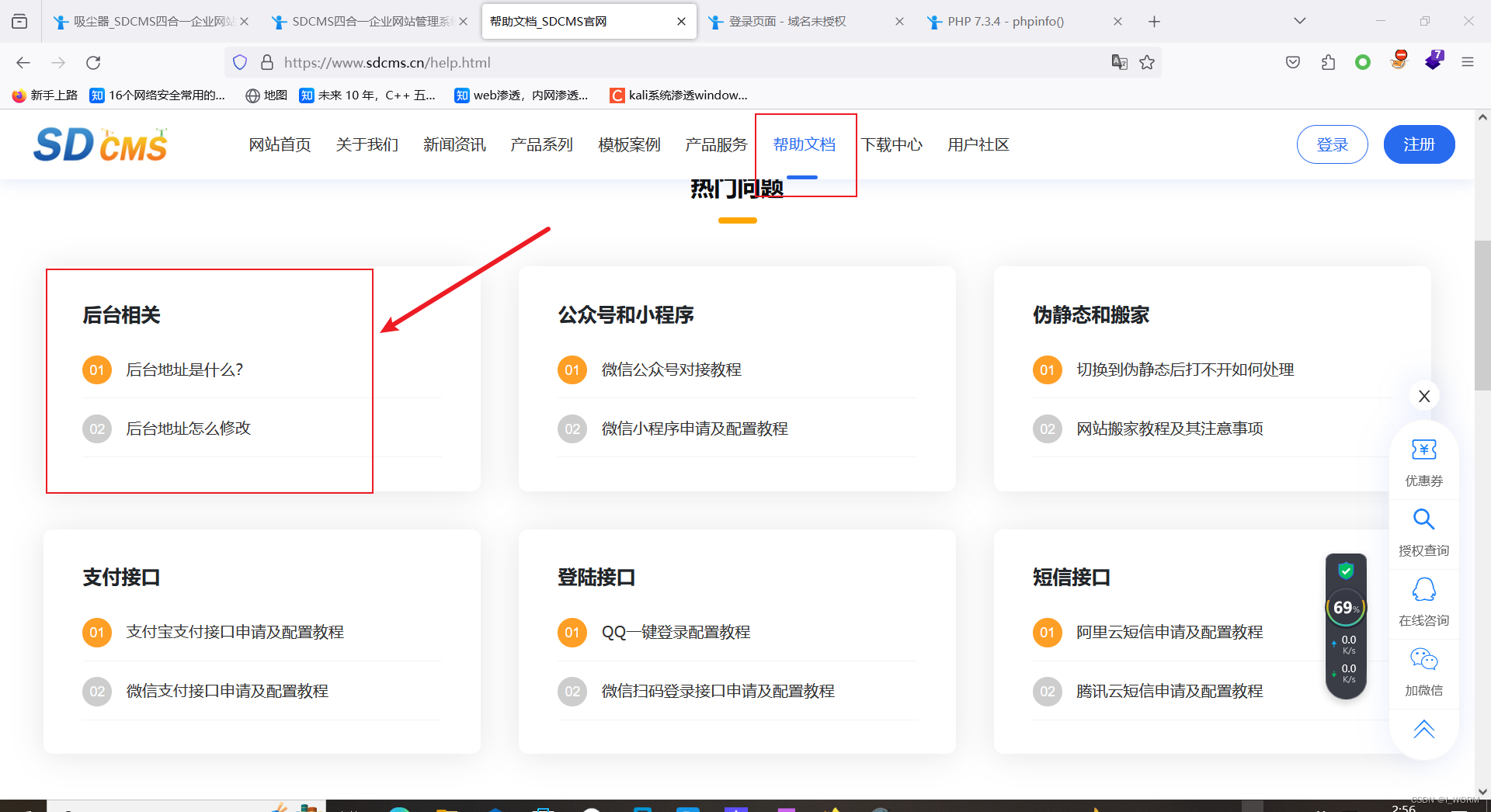
Task: Open 腾讯云短信申请及配置教程 link
Action: (1170, 691)
